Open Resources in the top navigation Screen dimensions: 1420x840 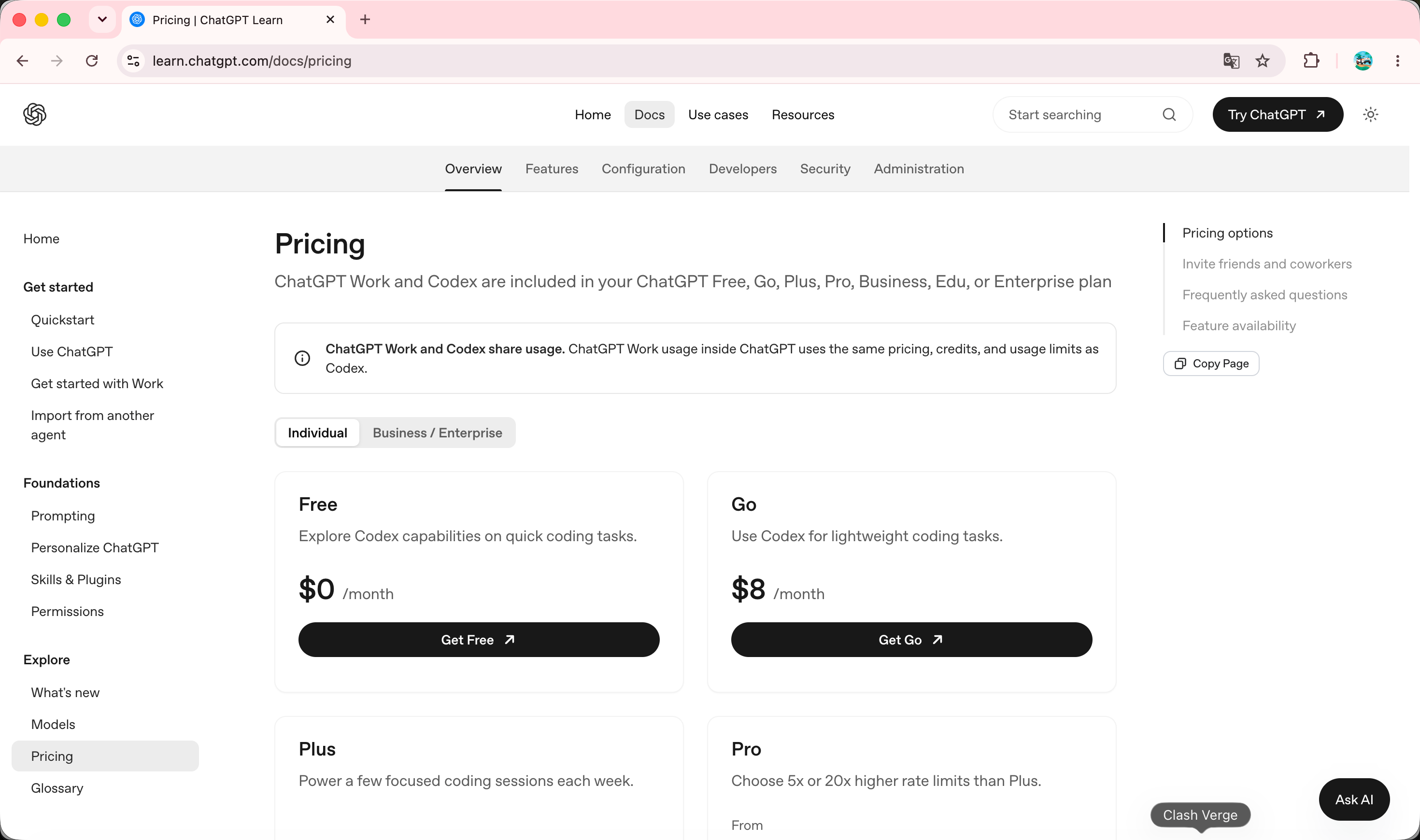point(803,114)
